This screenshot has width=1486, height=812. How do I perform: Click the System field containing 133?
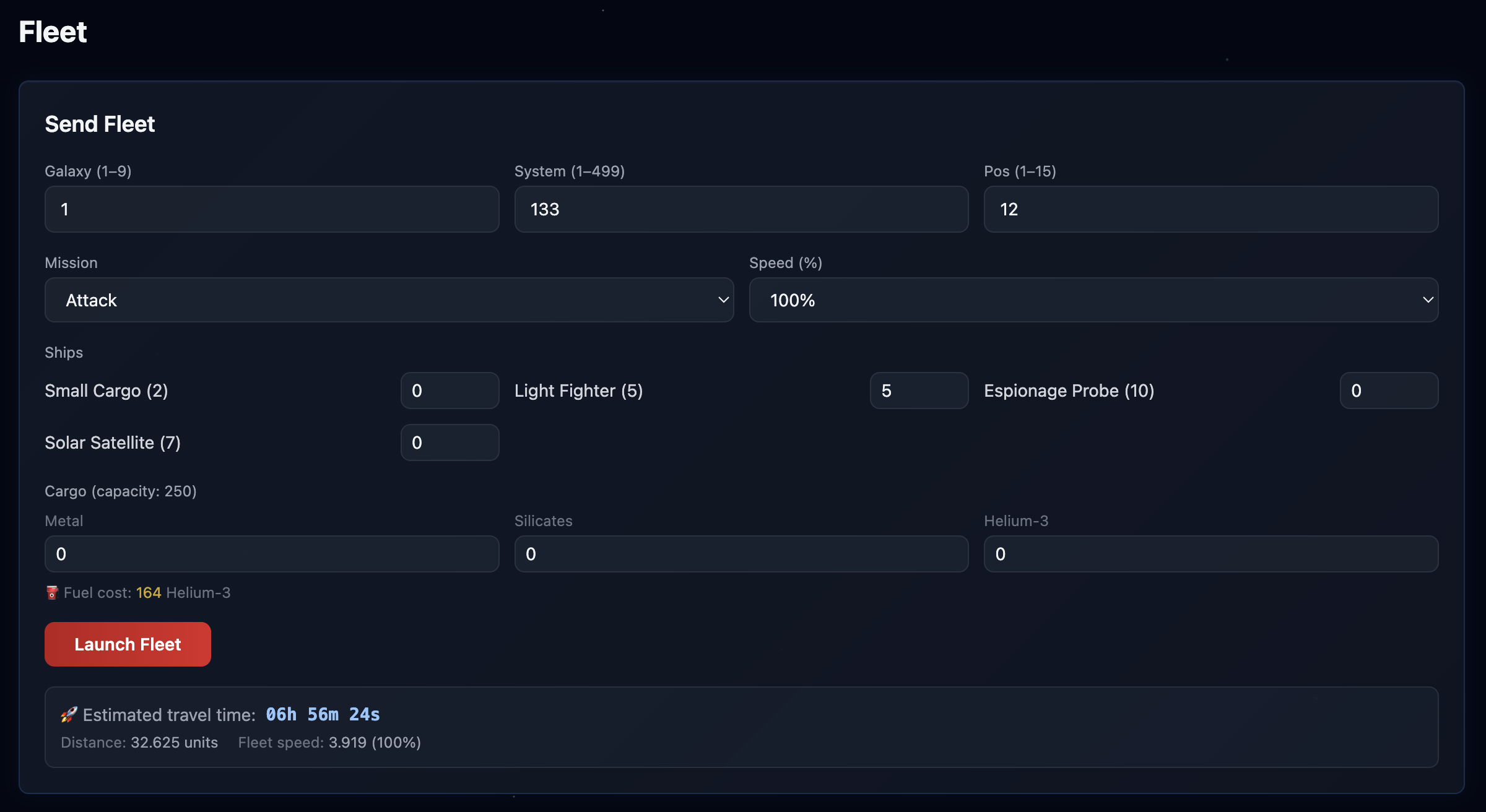(x=741, y=209)
